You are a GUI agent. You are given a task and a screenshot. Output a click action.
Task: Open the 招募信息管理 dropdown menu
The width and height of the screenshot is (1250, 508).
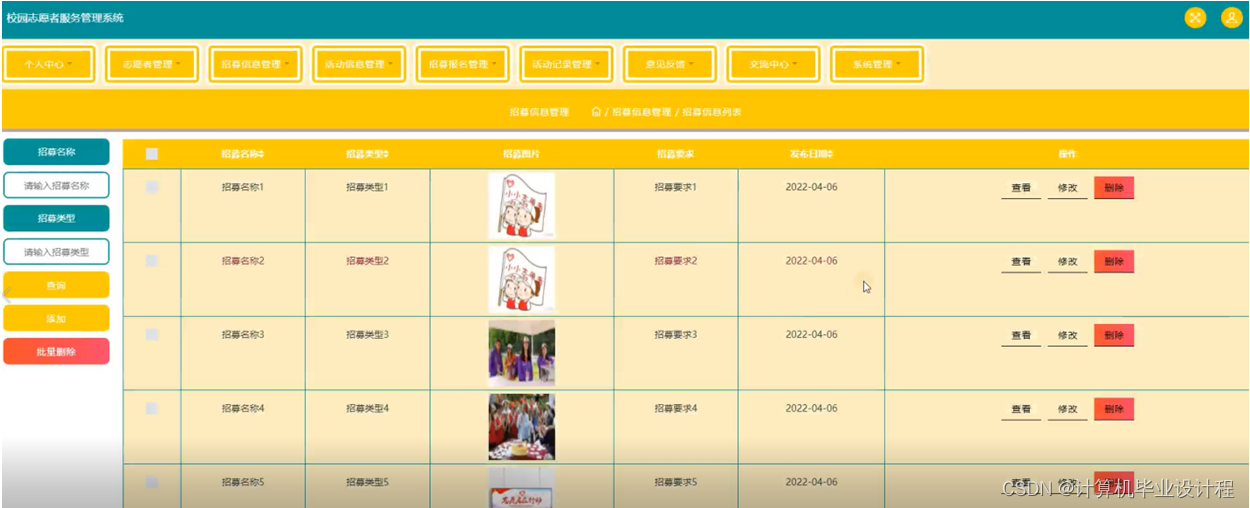pos(257,64)
